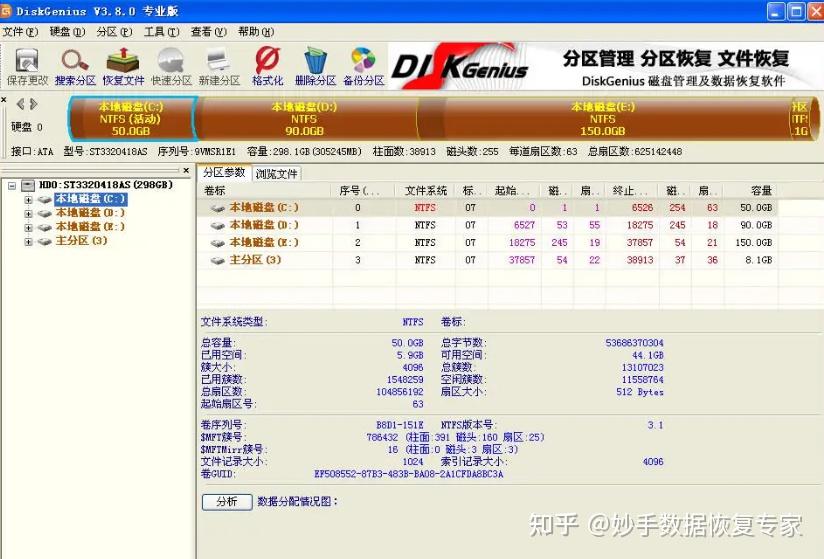
Task: Go to next disk with right arrow
Action: (x=34, y=104)
